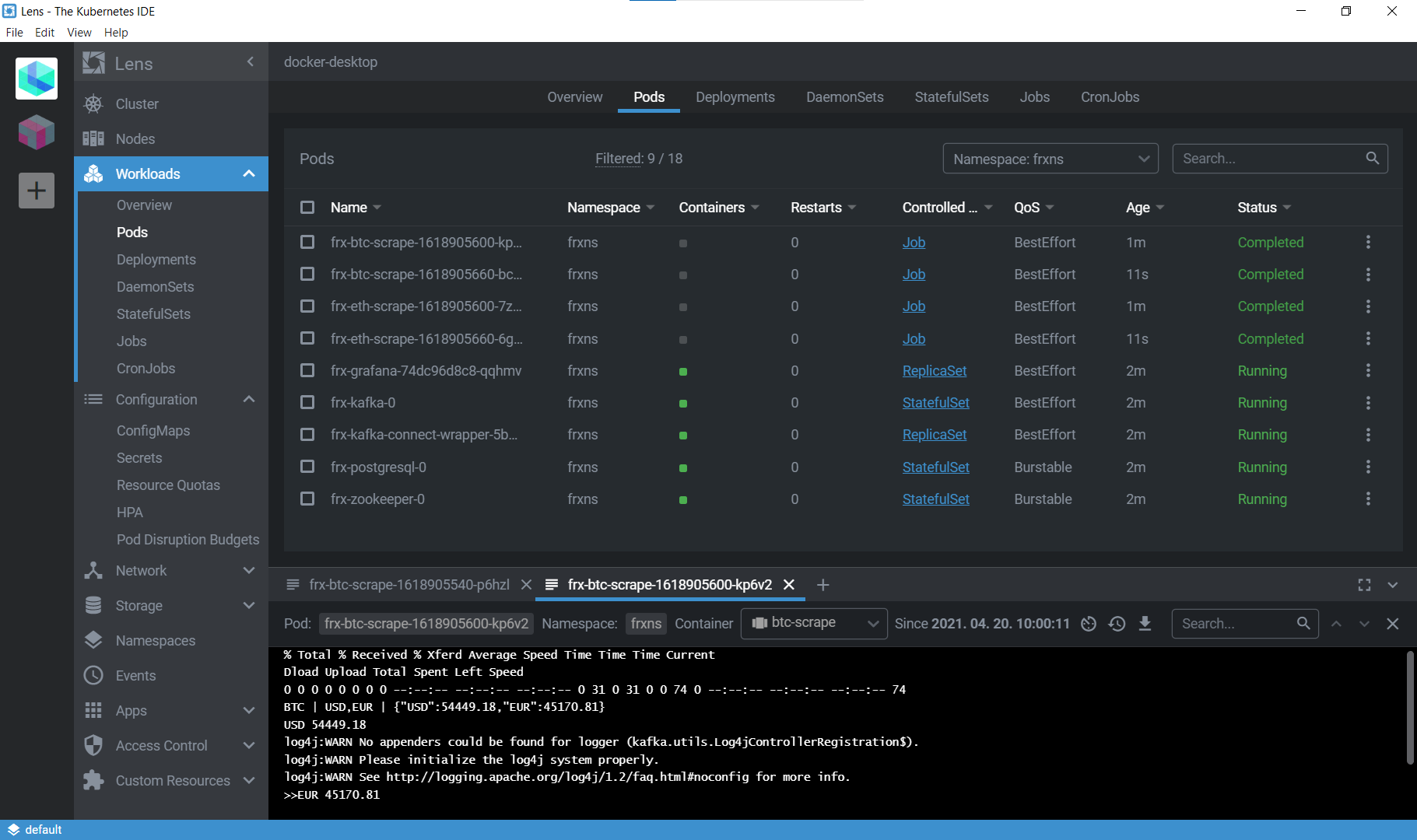Click the search magnifier in the Pods search box
Viewport: 1417px width, 840px height.
coord(1373,158)
